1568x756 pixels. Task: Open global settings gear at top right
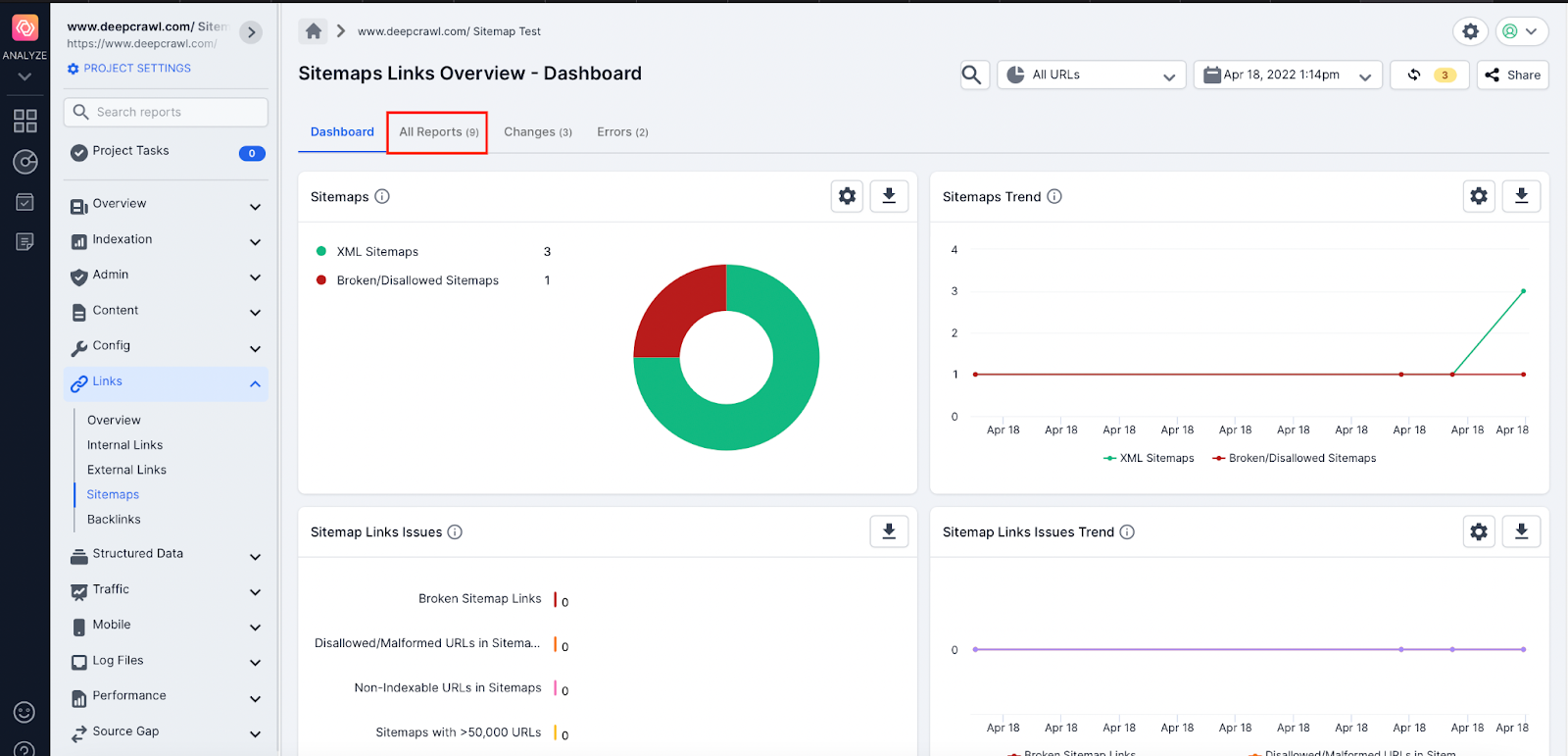pyautogui.click(x=1470, y=31)
